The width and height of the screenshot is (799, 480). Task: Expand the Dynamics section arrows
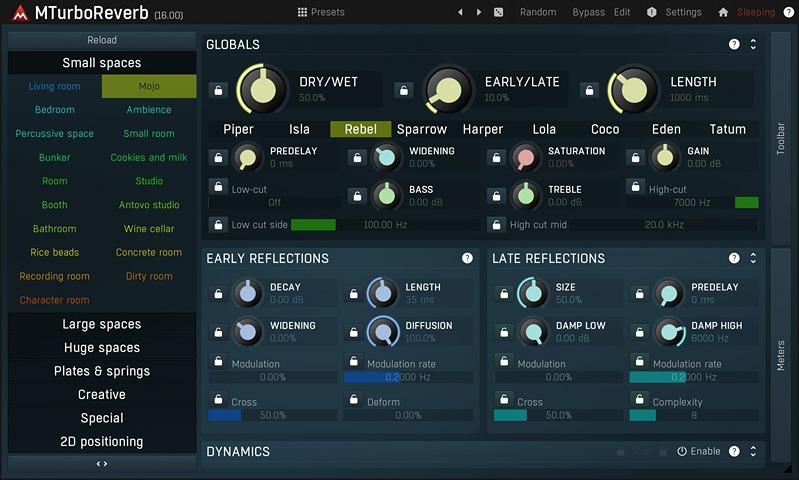(x=753, y=451)
